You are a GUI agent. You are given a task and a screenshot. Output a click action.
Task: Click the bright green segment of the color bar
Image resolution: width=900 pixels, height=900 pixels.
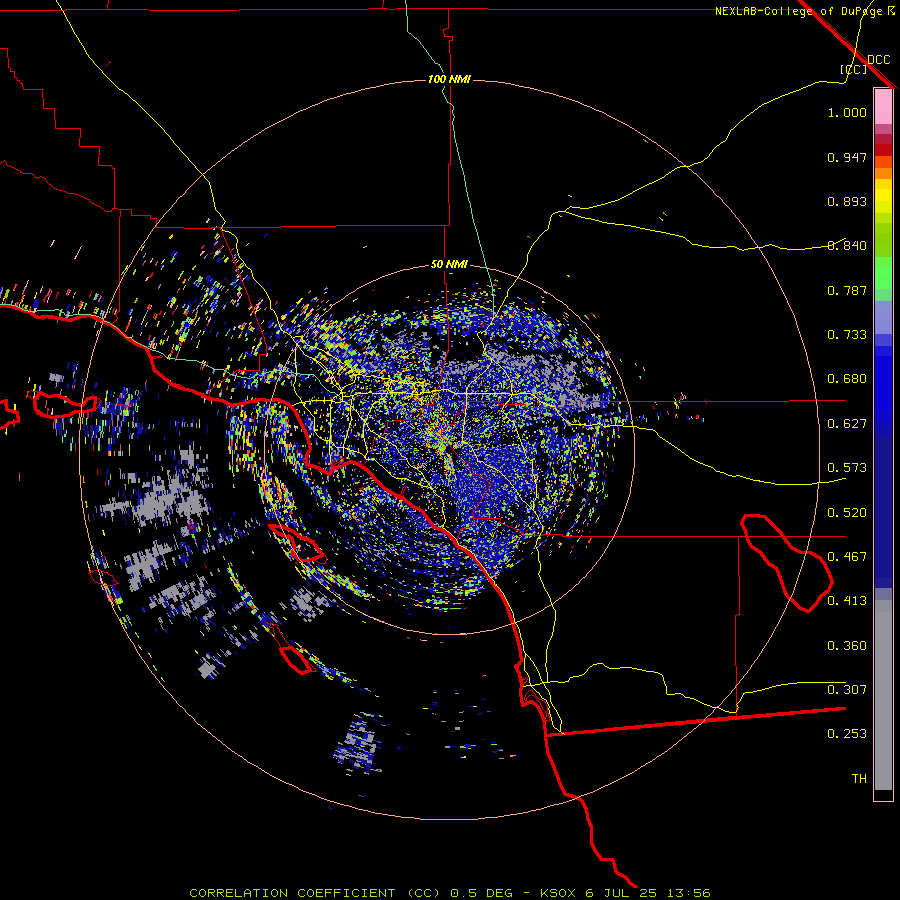tap(883, 273)
